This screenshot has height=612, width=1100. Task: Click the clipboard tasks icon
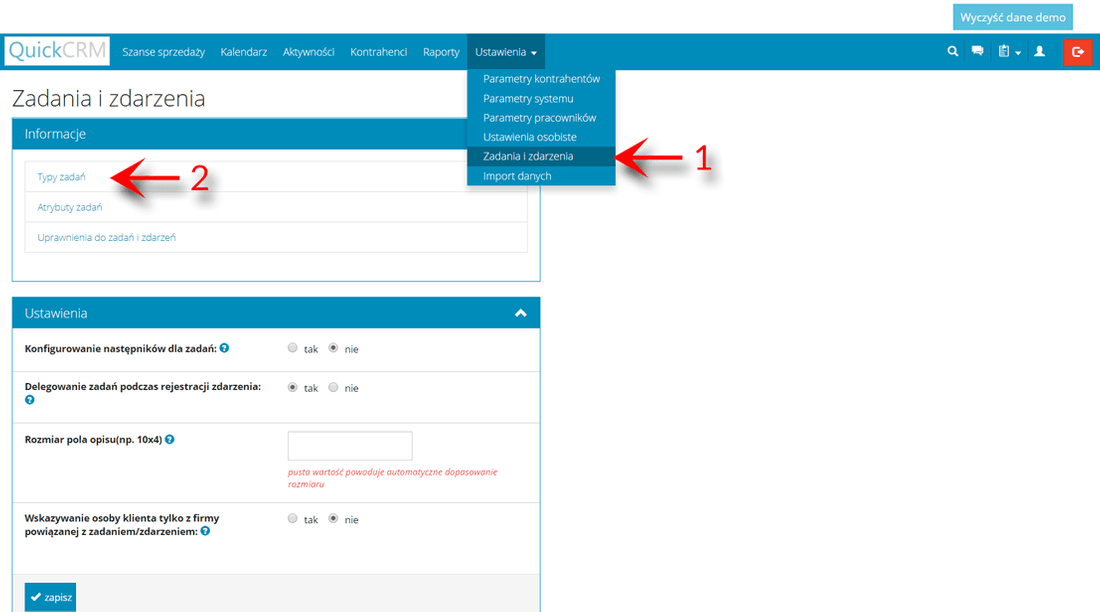click(1004, 50)
